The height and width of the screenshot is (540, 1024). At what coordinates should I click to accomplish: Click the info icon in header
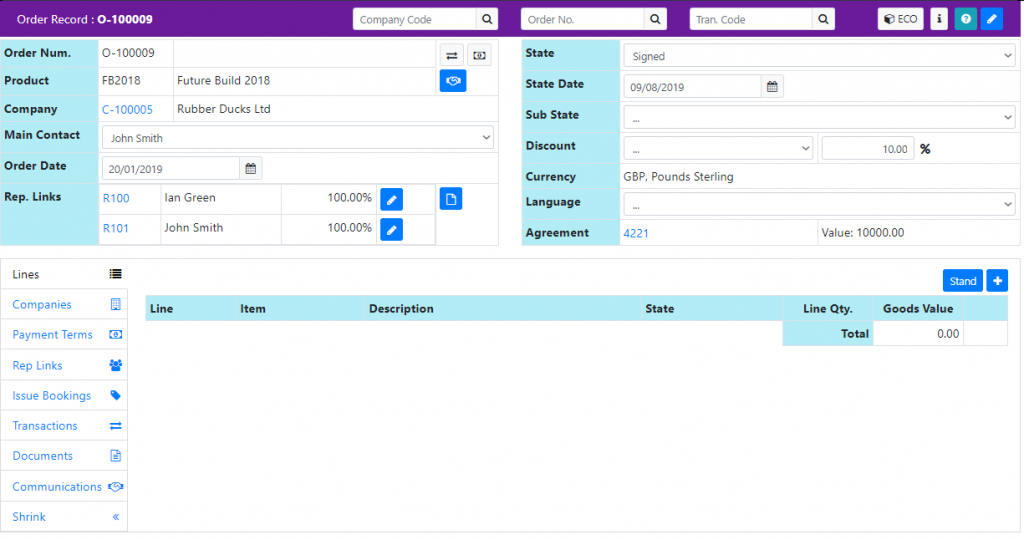pos(938,19)
